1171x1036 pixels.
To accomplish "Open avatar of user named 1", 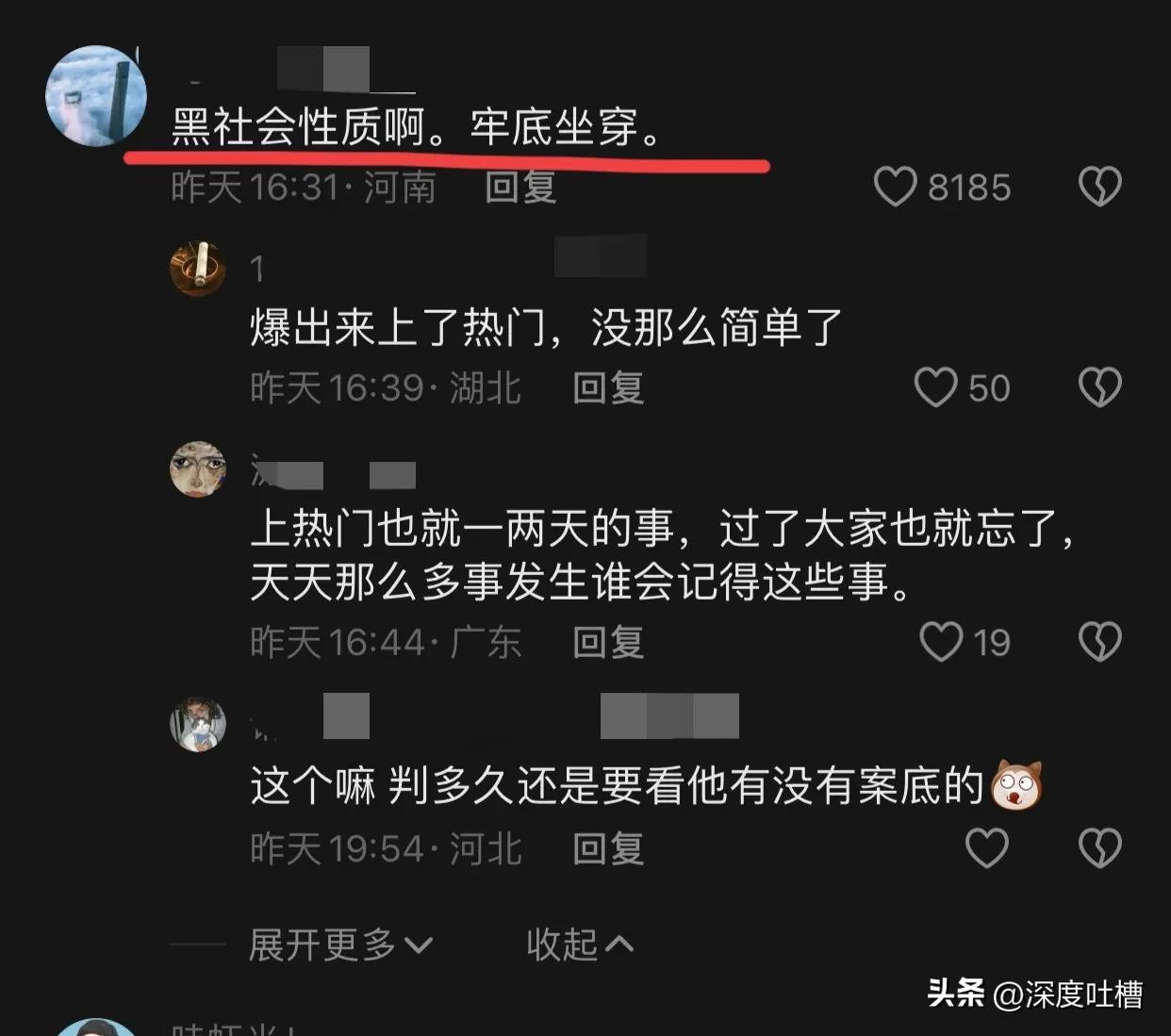I will 198,268.
